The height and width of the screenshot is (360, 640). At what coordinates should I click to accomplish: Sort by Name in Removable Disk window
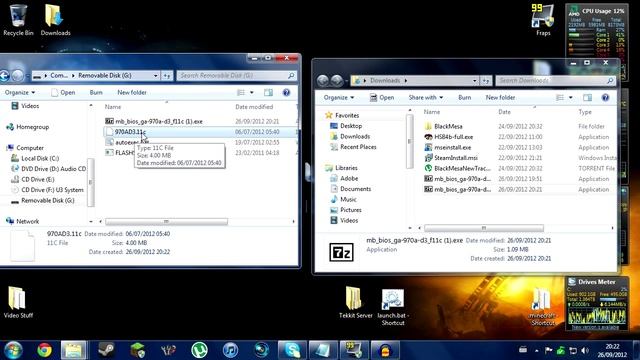(113, 107)
